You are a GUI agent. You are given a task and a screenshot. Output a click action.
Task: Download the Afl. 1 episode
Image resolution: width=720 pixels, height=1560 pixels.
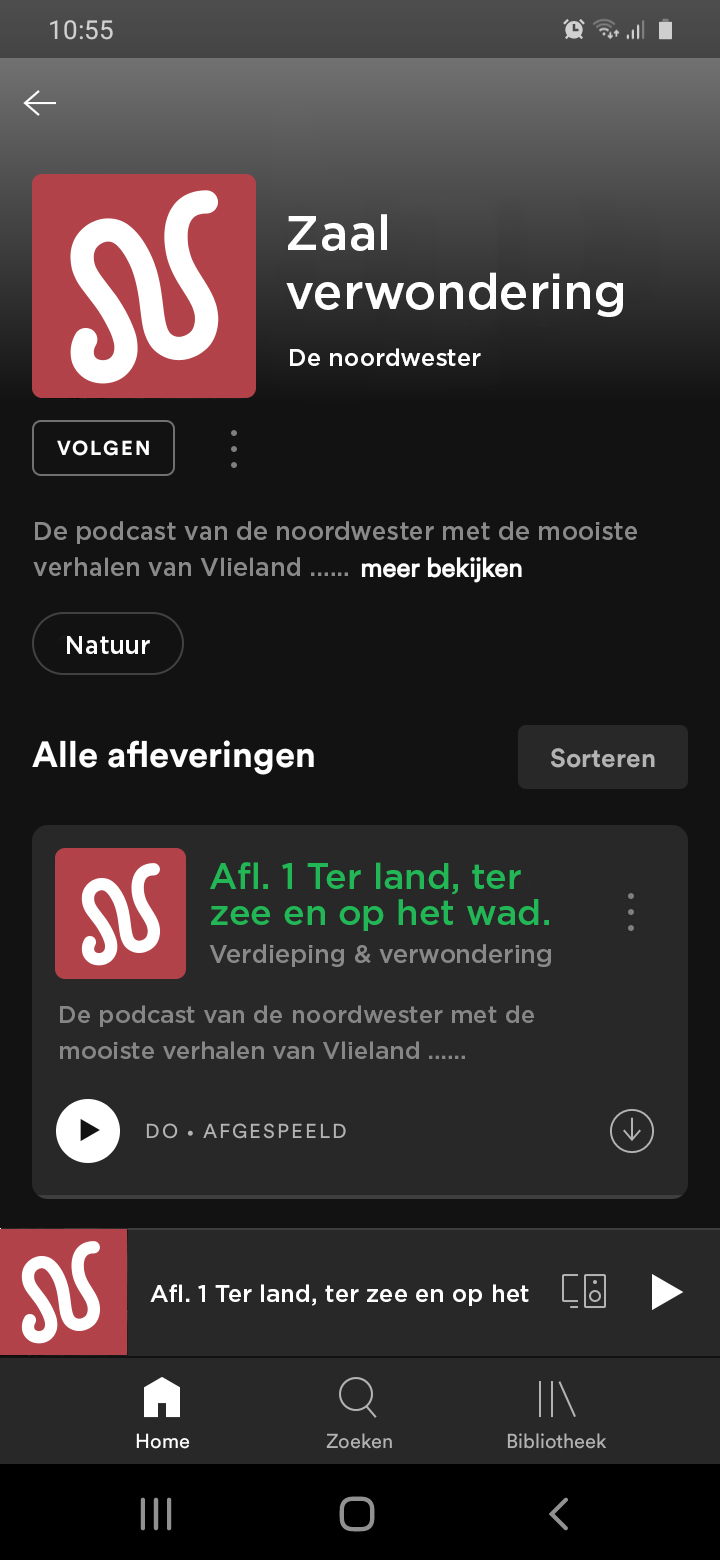pos(631,1131)
